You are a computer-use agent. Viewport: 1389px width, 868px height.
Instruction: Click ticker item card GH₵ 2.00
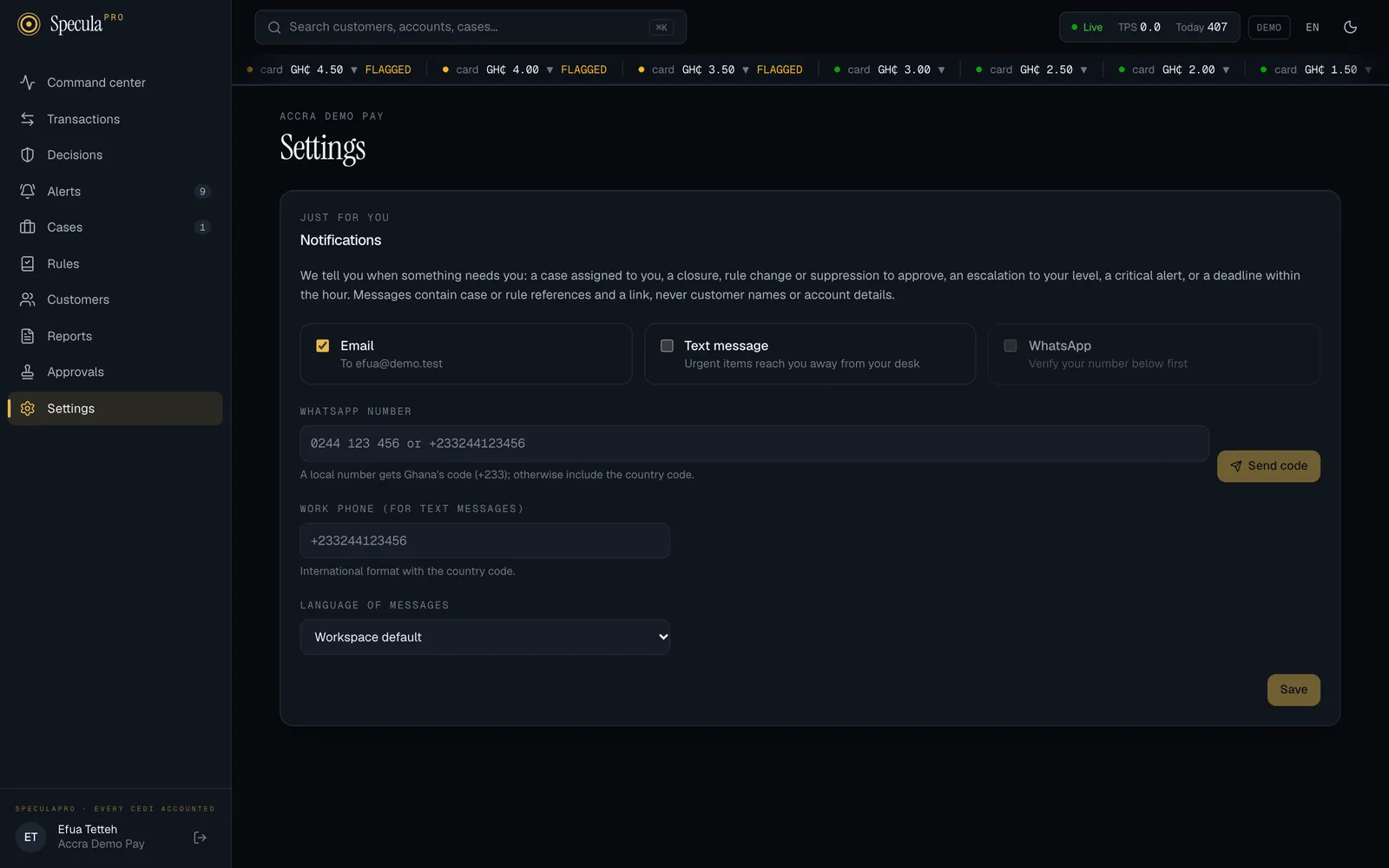(x=1175, y=69)
